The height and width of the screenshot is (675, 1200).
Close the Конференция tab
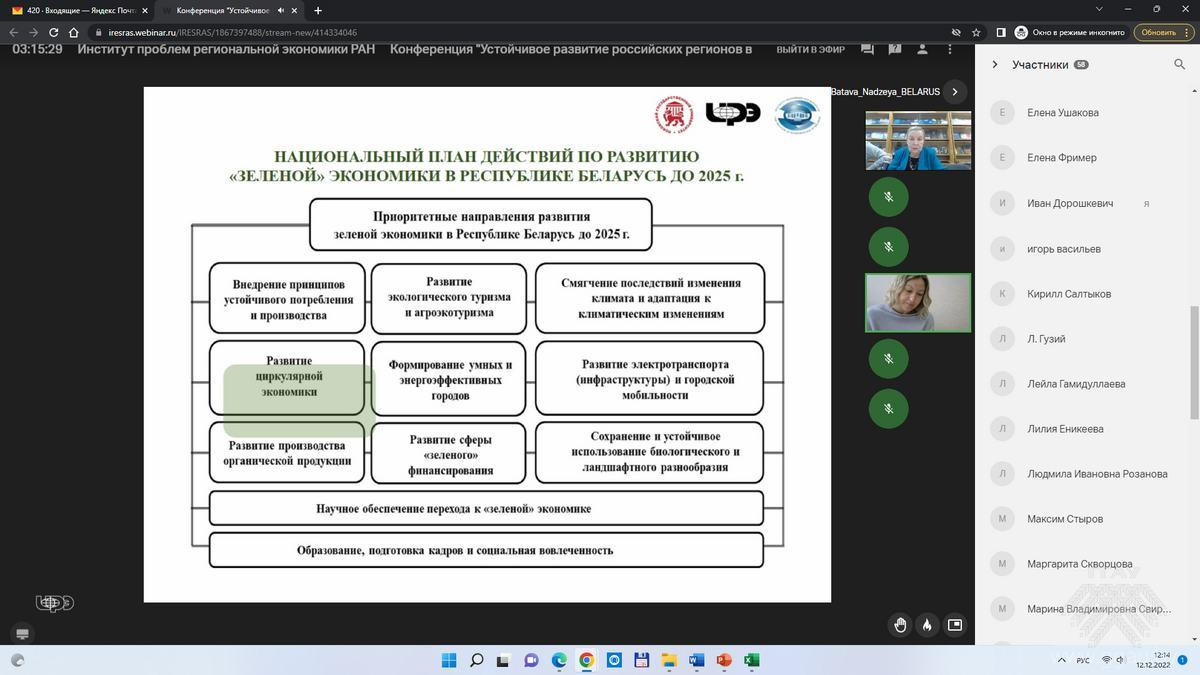(295, 10)
